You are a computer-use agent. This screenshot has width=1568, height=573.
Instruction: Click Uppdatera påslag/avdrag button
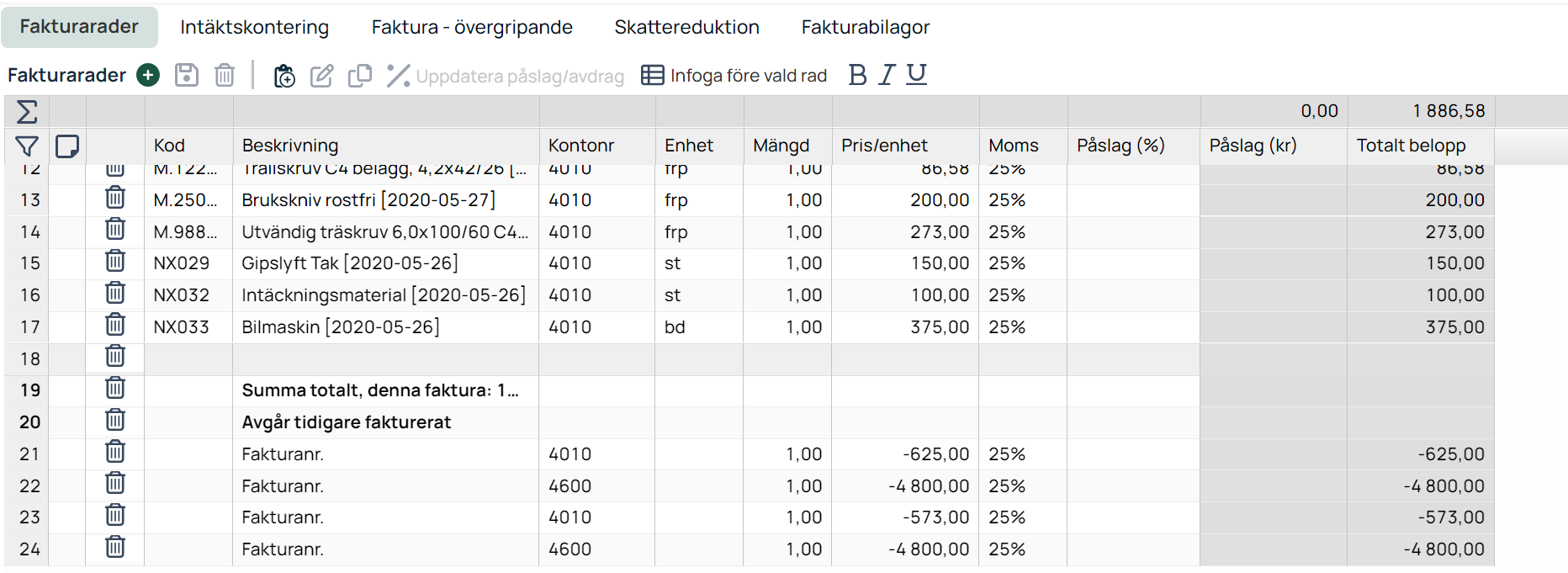(506, 76)
